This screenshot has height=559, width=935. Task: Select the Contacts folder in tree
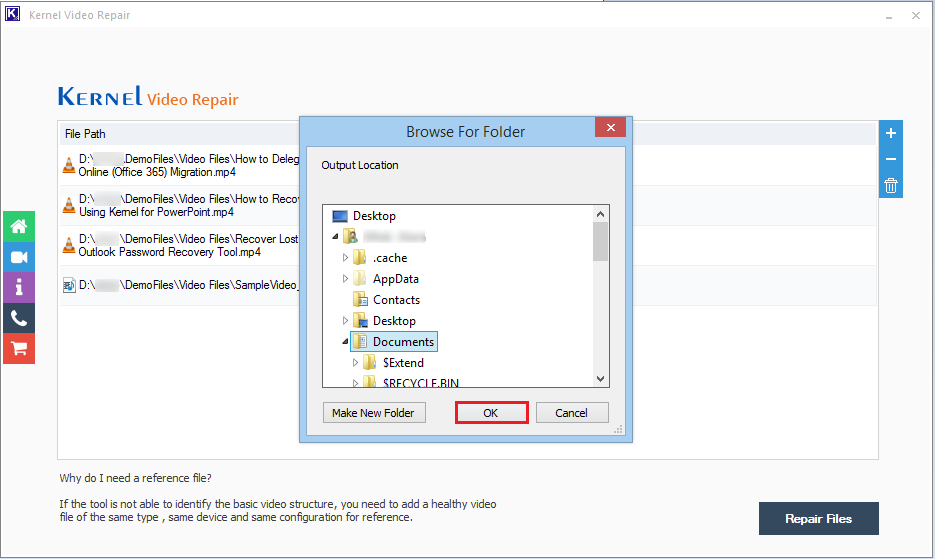[x=396, y=300]
